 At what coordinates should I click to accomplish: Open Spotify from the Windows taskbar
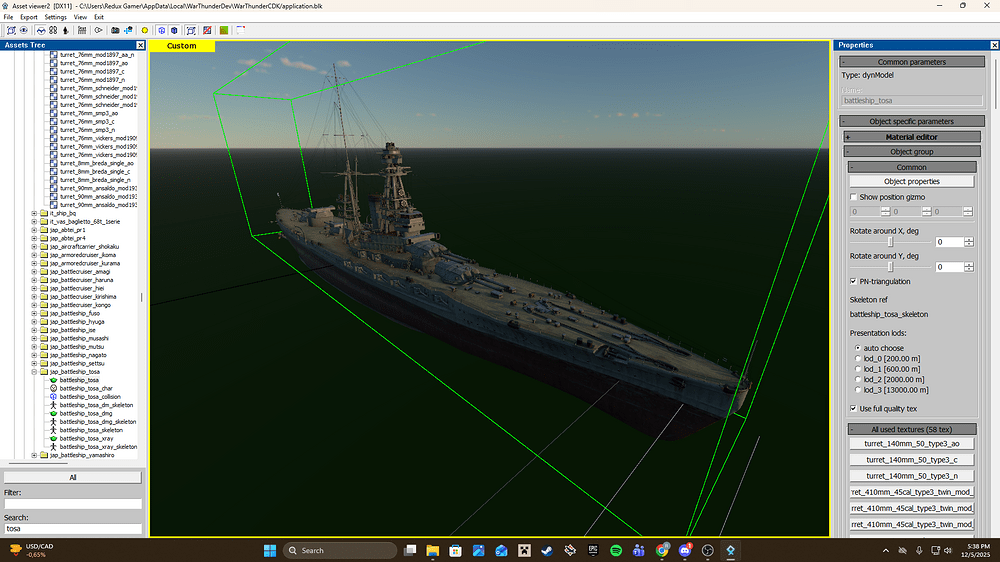tap(616, 550)
